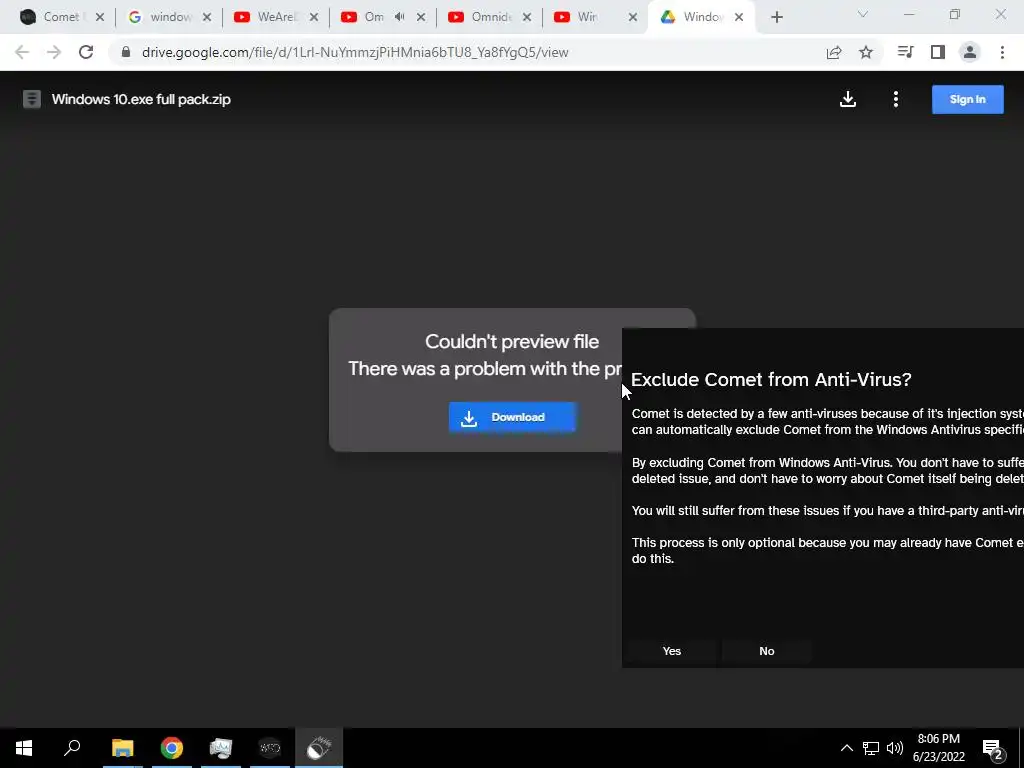
Task: Open the notification center icon
Action: [x=993, y=748]
